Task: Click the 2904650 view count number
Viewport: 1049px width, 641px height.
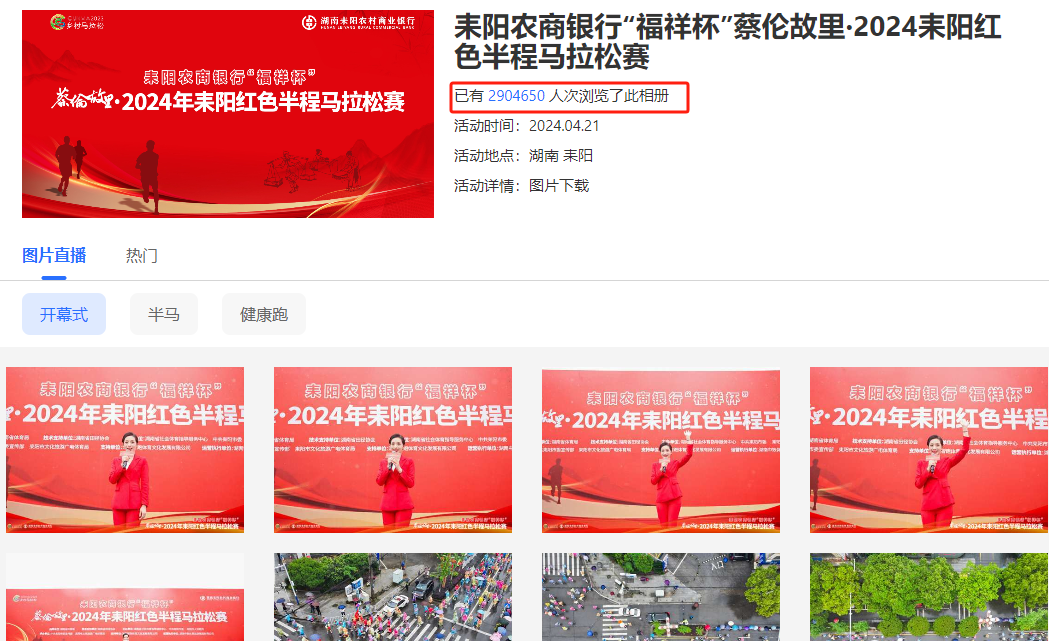Action: (516, 96)
